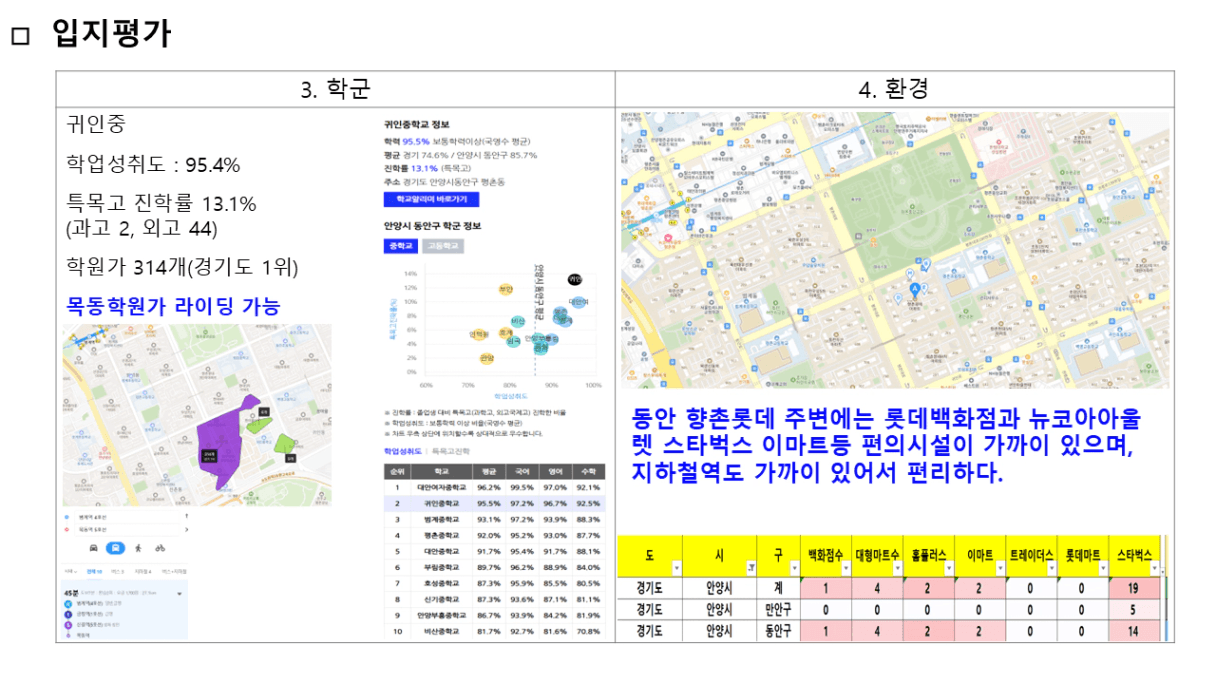Select the walking transport mode icon

pyautogui.click(x=138, y=548)
